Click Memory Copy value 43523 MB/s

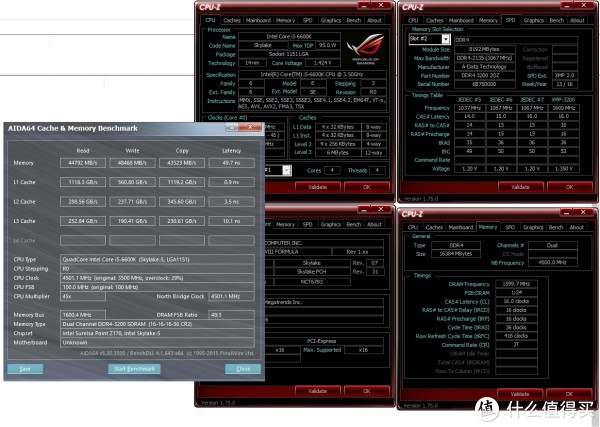tap(182, 163)
